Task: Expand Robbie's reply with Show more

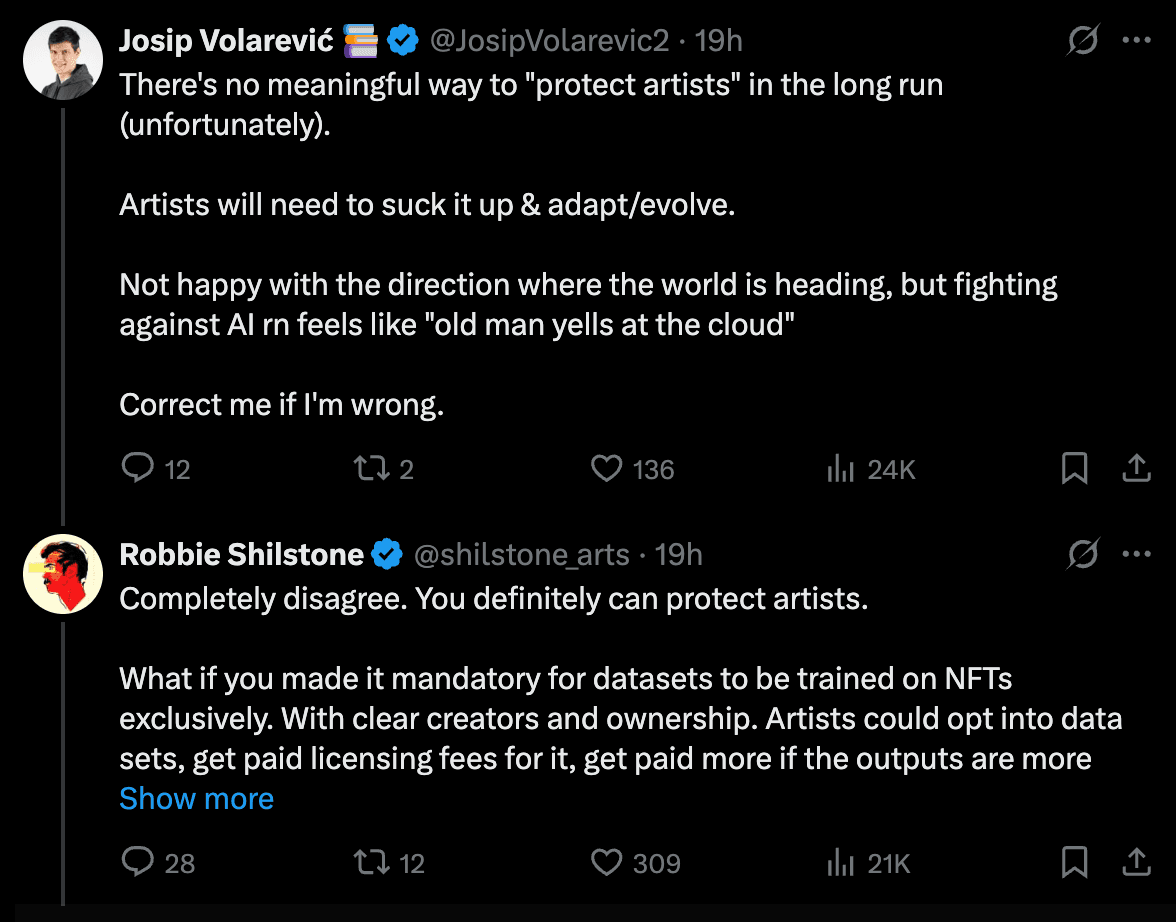Action: (x=196, y=799)
